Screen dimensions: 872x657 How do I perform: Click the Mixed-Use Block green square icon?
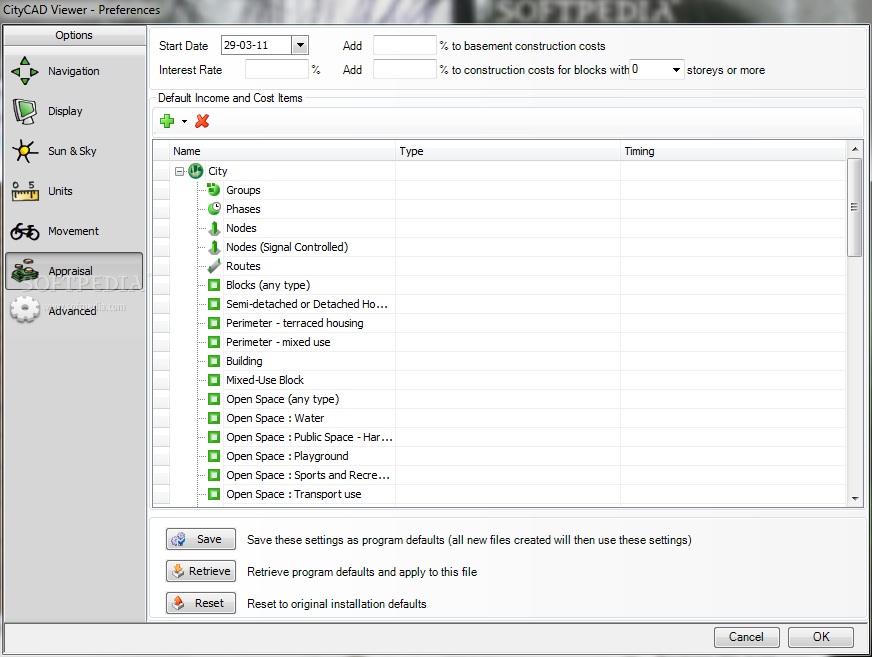tap(214, 380)
